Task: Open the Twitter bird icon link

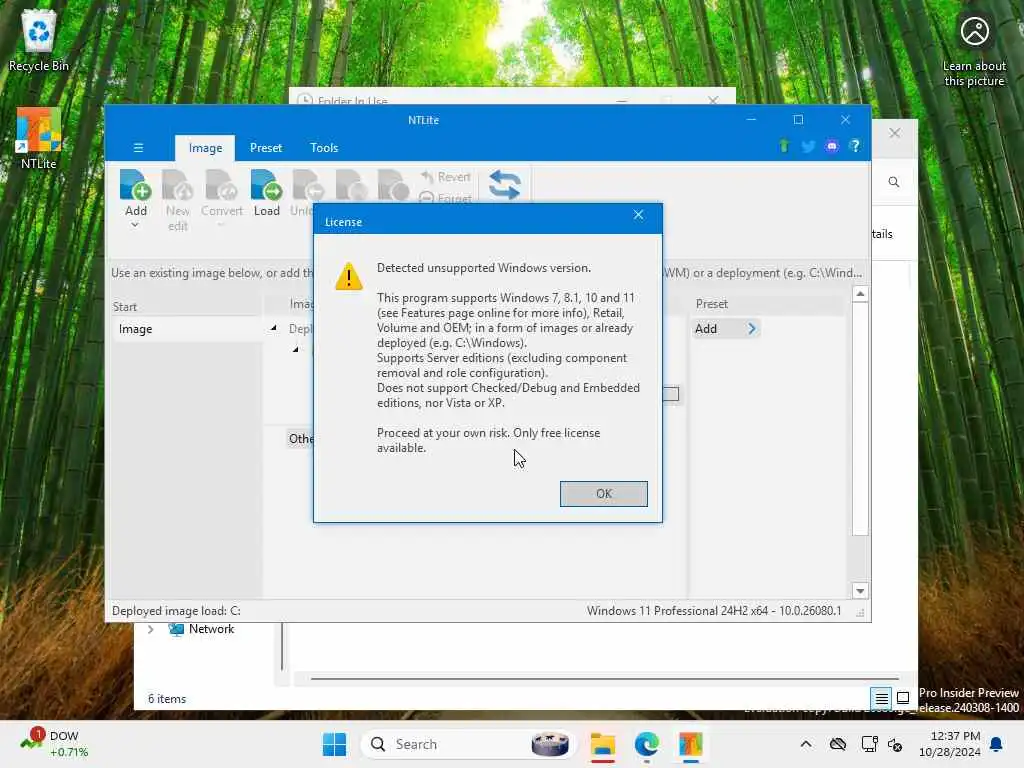Action: click(x=808, y=146)
